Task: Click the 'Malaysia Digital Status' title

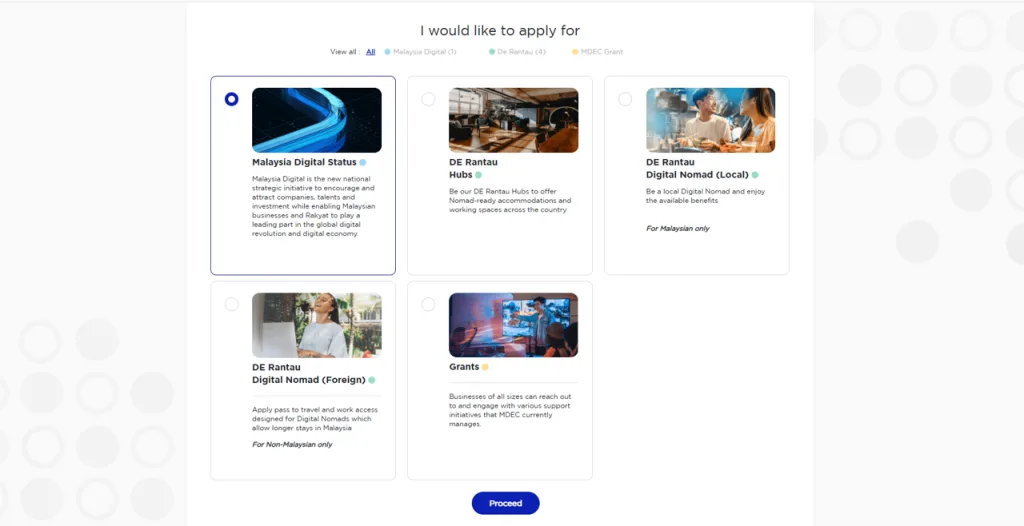Action: (x=304, y=162)
